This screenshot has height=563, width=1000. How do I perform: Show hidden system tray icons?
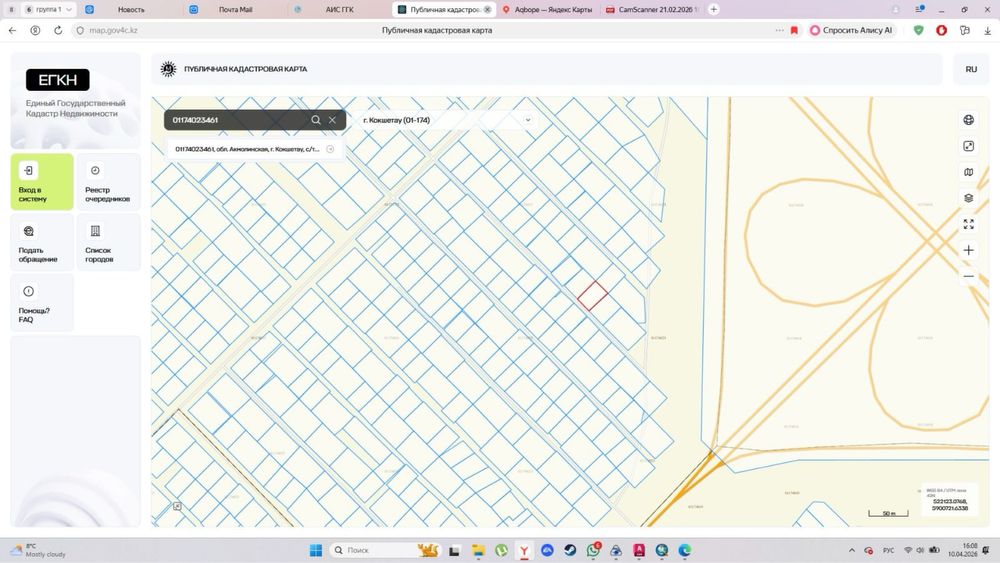tap(851, 550)
